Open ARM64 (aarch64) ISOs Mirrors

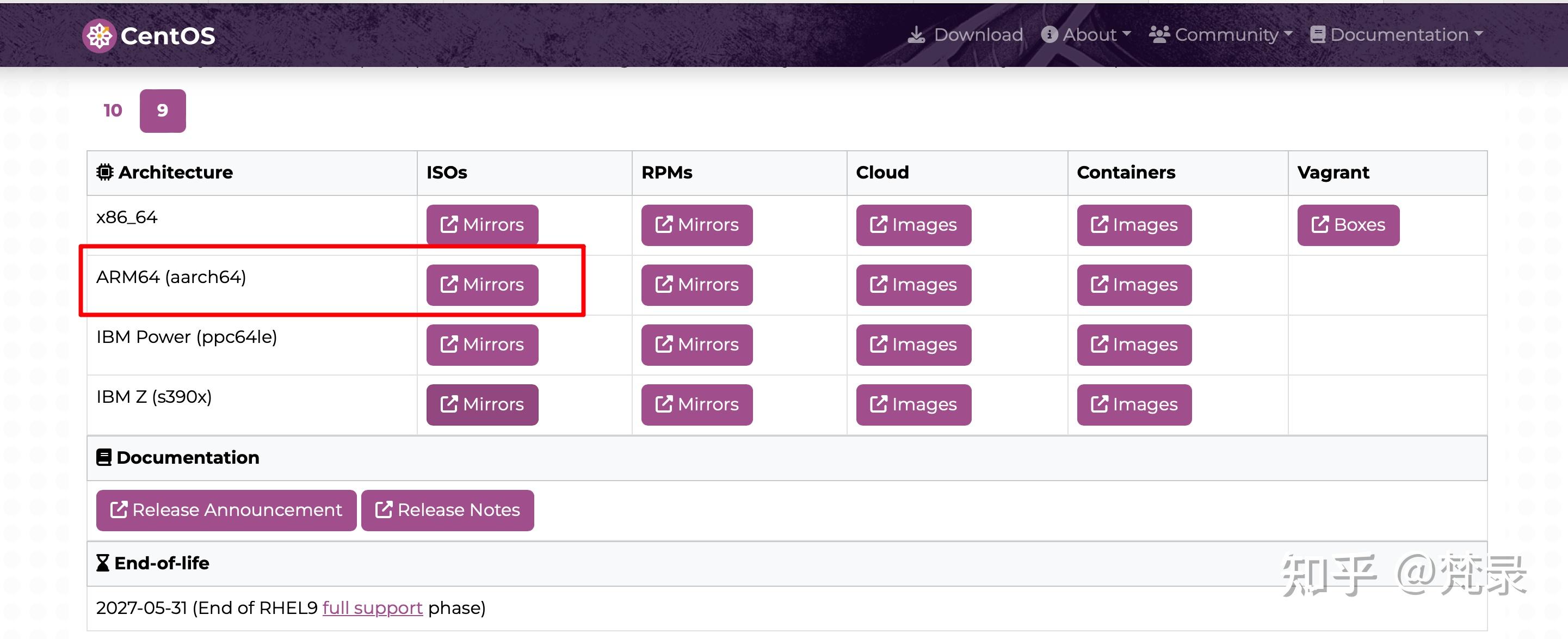(x=482, y=285)
